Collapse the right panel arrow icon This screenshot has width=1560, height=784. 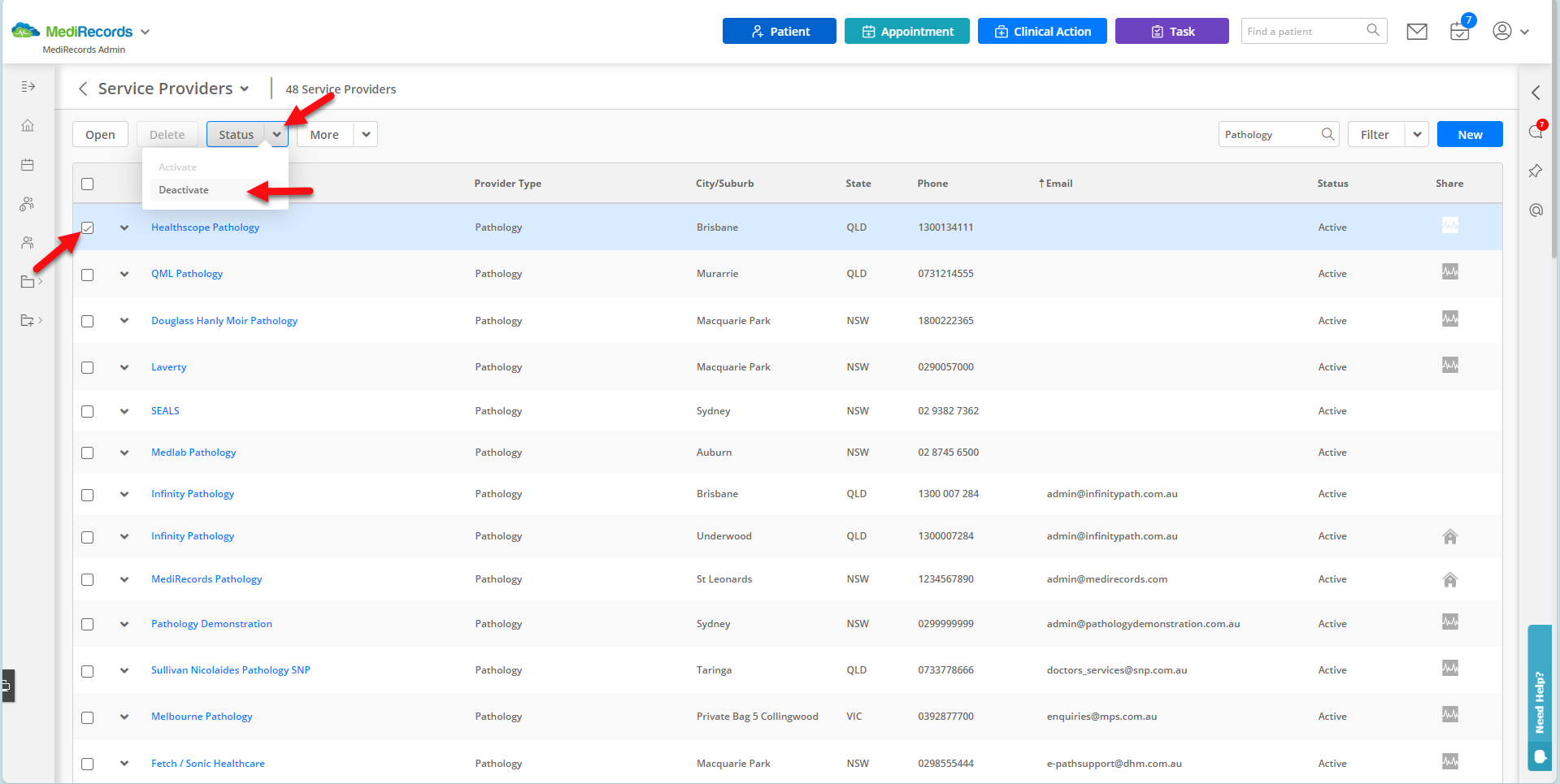pyautogui.click(x=1536, y=93)
